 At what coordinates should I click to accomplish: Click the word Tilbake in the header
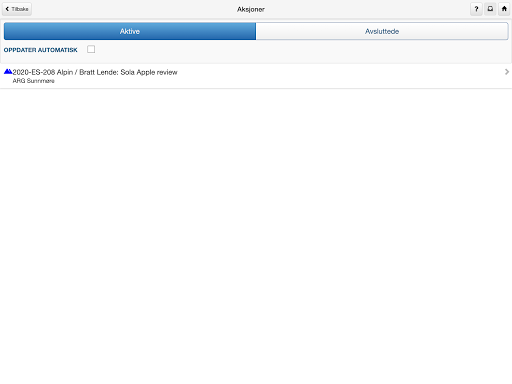[20, 9]
